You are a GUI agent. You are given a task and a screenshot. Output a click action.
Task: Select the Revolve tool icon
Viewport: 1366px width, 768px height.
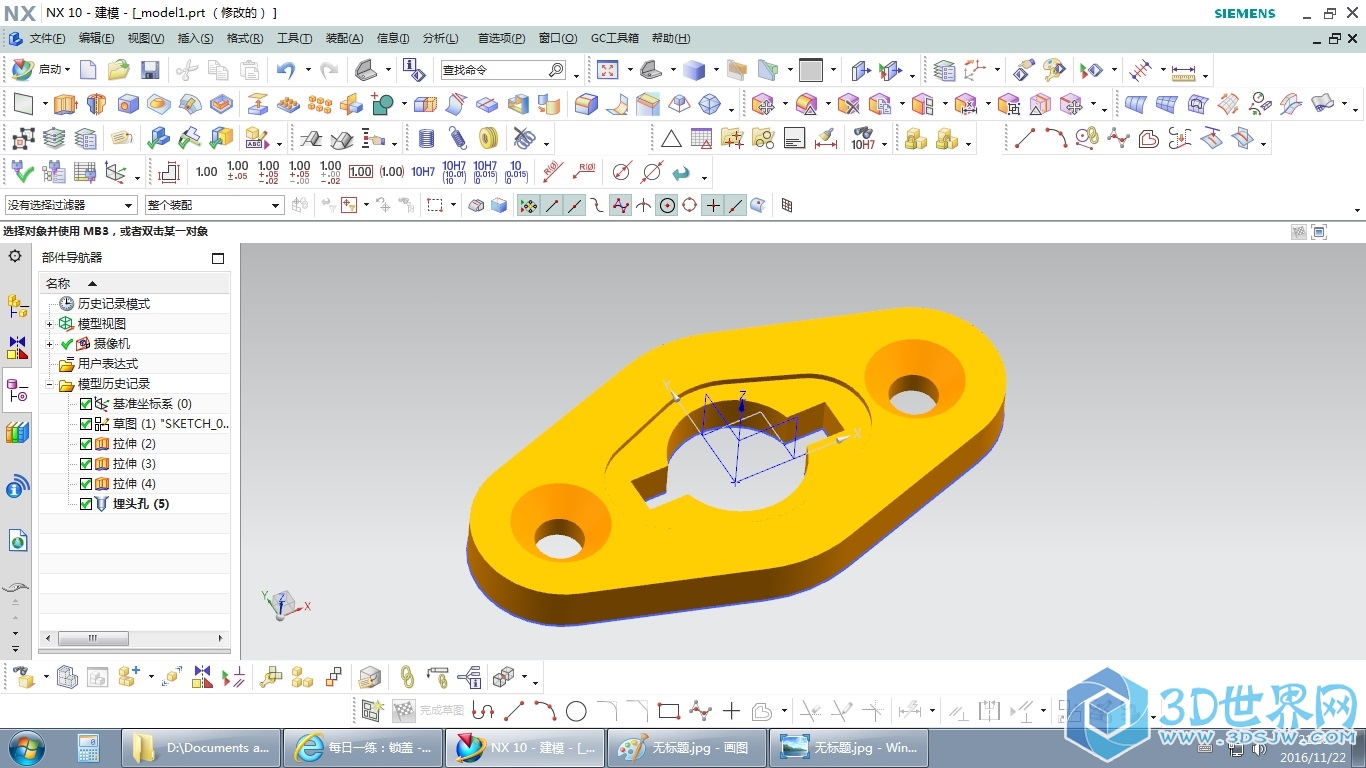(x=96, y=104)
